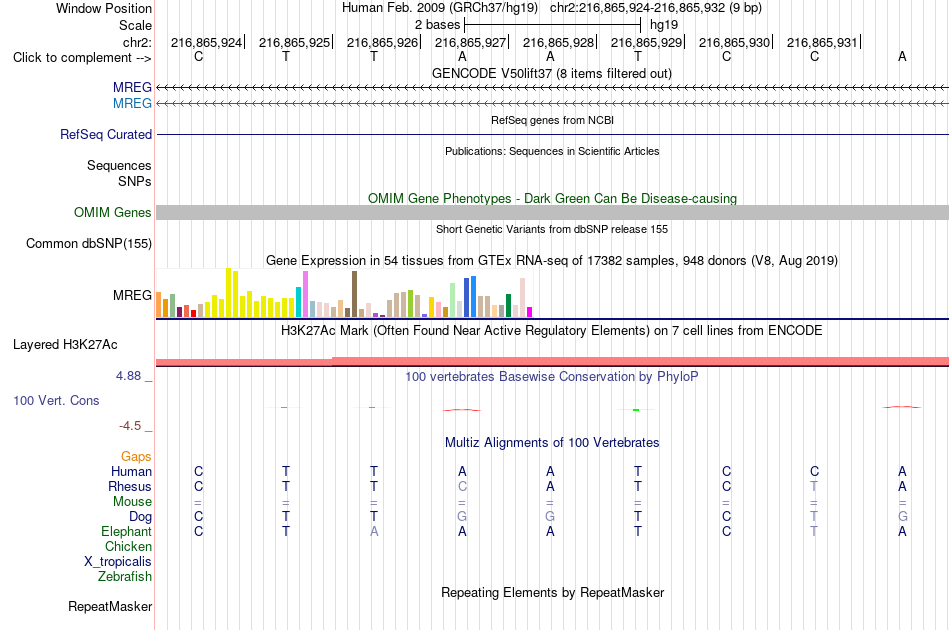Click the header text 'Human Feb. 2009 (GRCh37/hg19)'
Image resolution: width=950 pixels, height=630 pixels.
pyautogui.click(x=440, y=8)
